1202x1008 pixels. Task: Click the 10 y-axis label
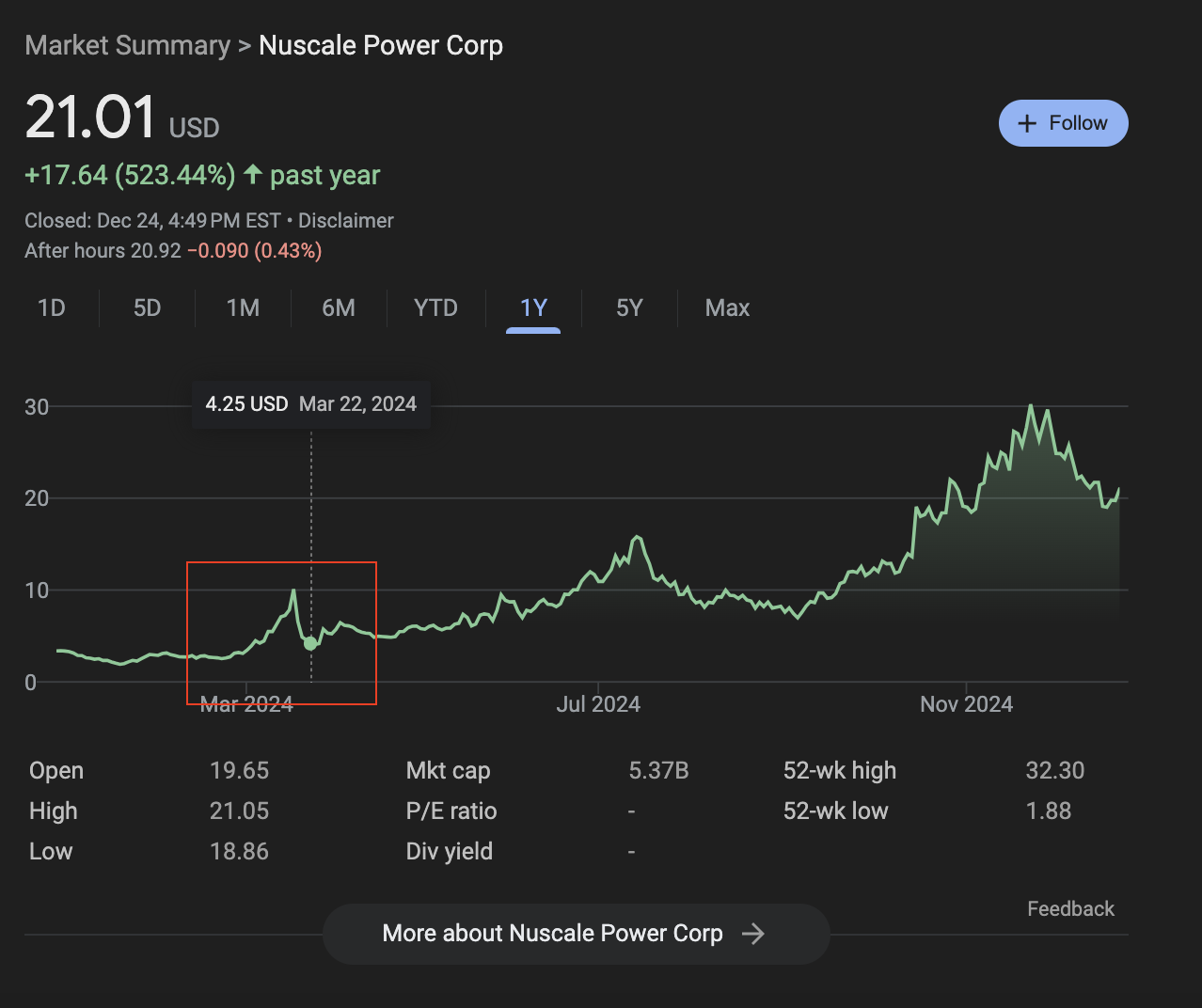click(x=37, y=591)
